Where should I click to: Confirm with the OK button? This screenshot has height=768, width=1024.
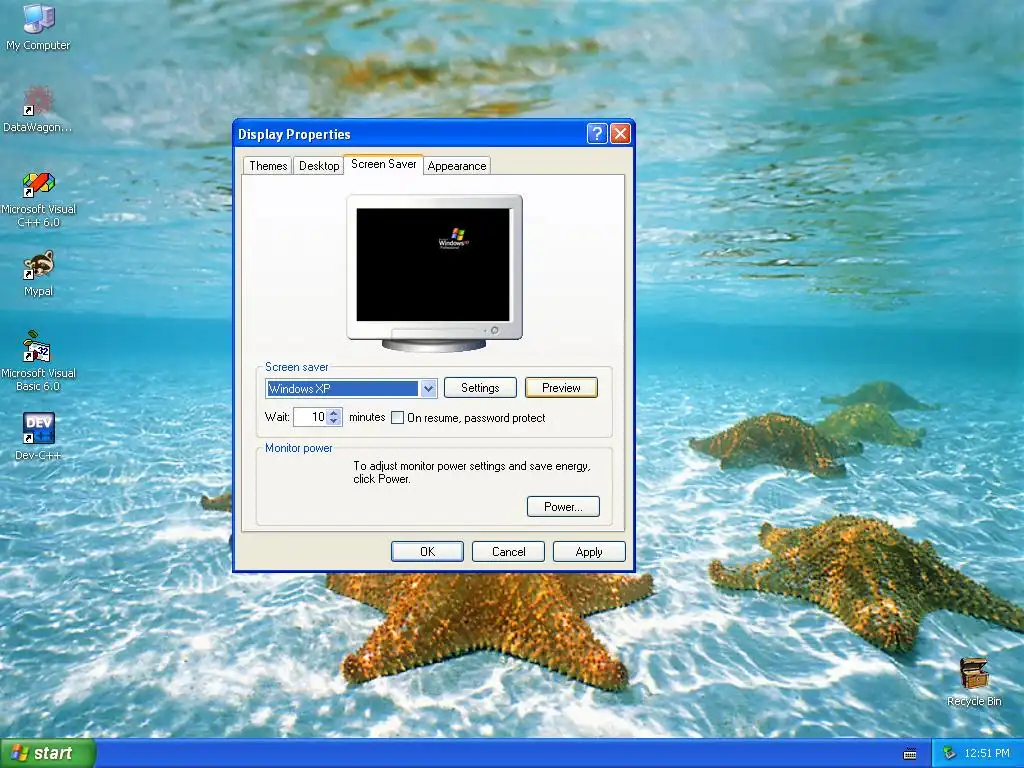pos(427,552)
